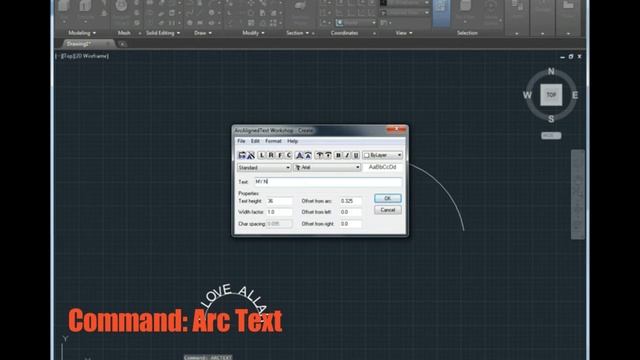Open the ByLayer color dropdown
This screenshot has width=640, height=360.
[x=382, y=155]
